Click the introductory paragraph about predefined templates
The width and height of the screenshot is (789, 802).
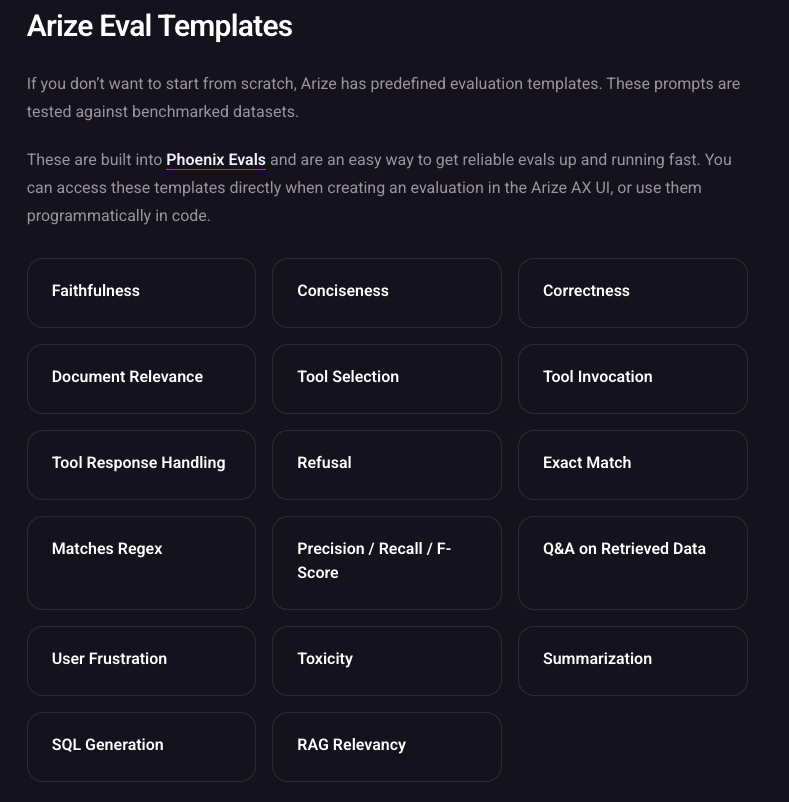pos(383,97)
